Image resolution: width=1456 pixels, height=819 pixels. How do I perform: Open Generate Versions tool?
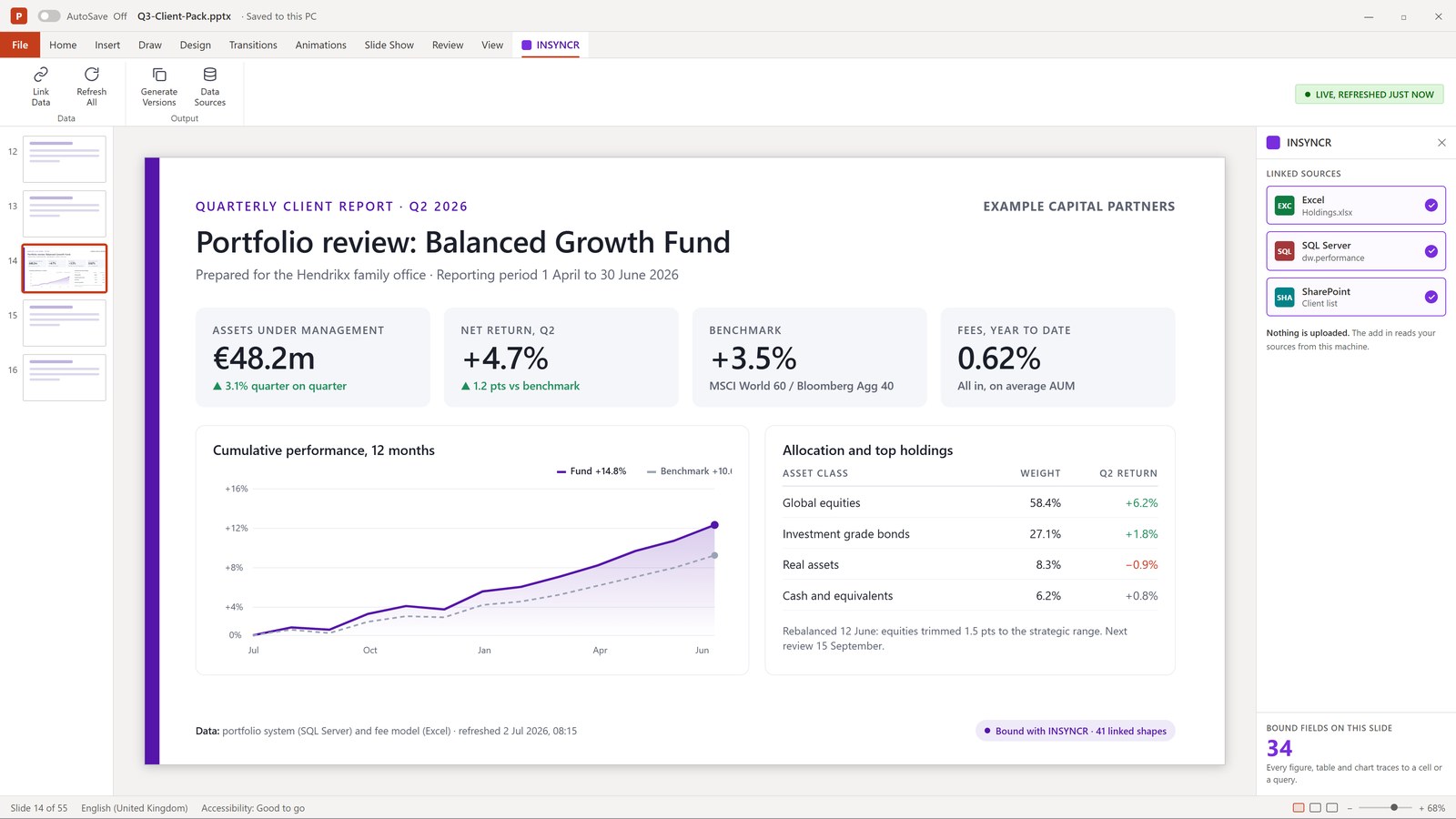pos(159,86)
